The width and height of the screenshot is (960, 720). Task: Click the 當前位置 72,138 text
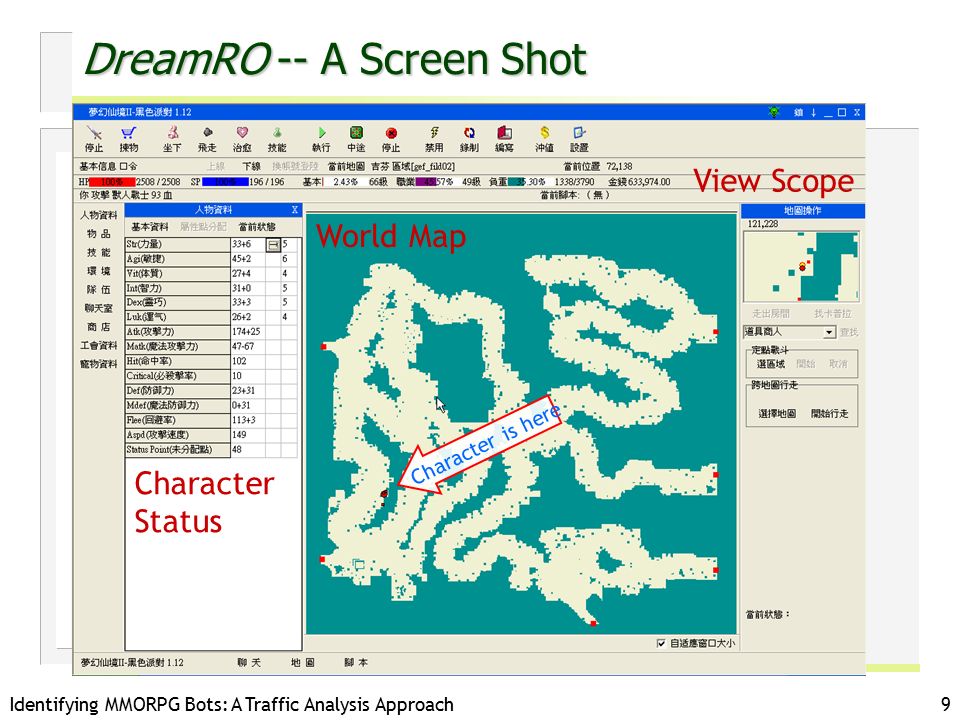[x=598, y=167]
